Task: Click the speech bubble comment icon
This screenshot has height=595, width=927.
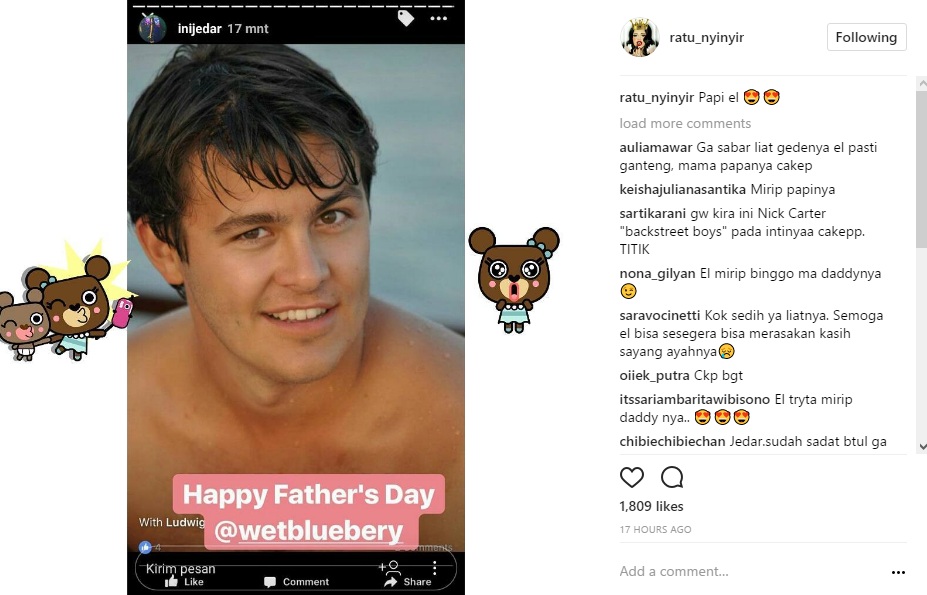Action: (672, 477)
